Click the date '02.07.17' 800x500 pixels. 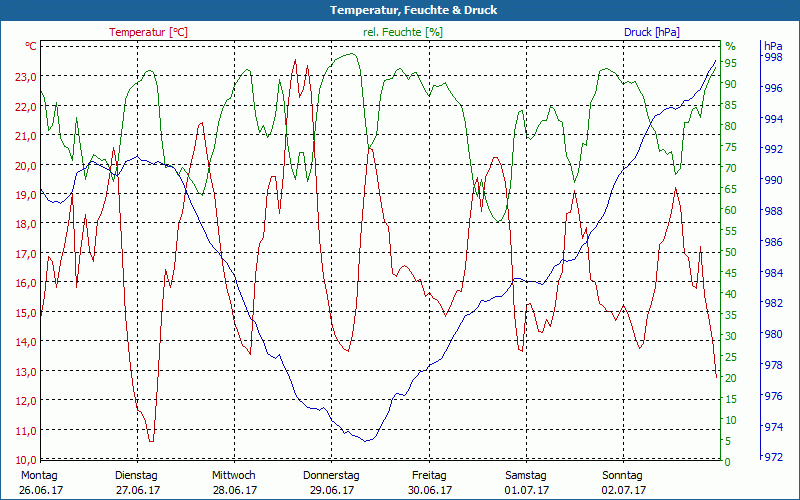(624, 490)
